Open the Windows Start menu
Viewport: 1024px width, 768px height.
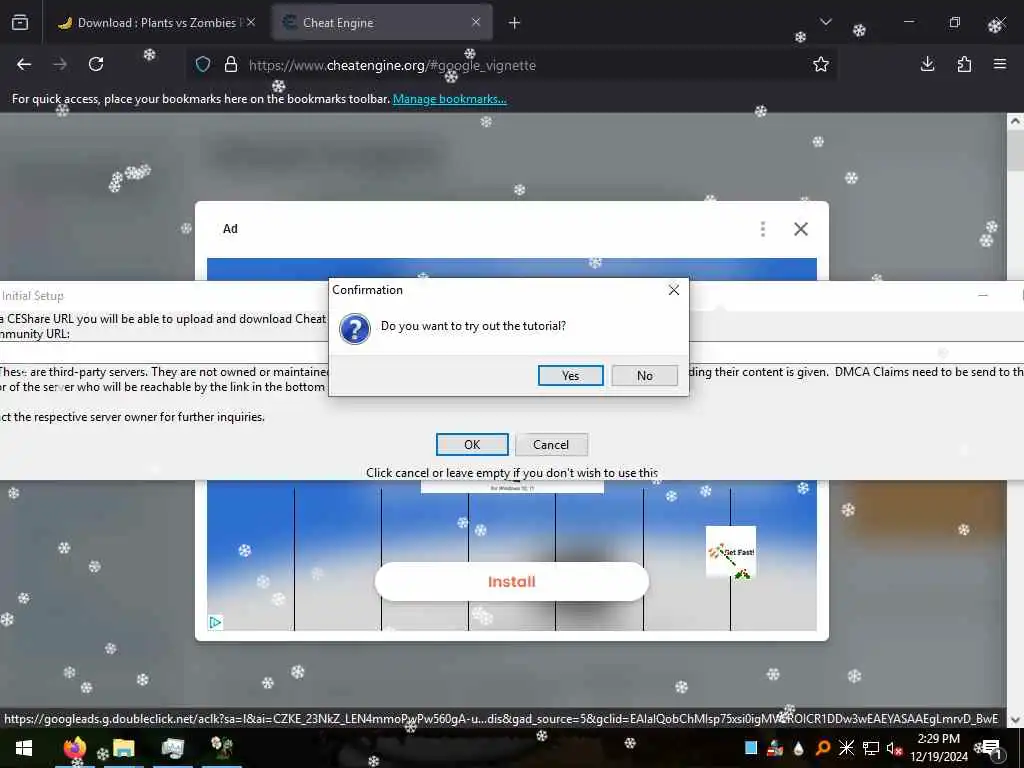click(24, 748)
